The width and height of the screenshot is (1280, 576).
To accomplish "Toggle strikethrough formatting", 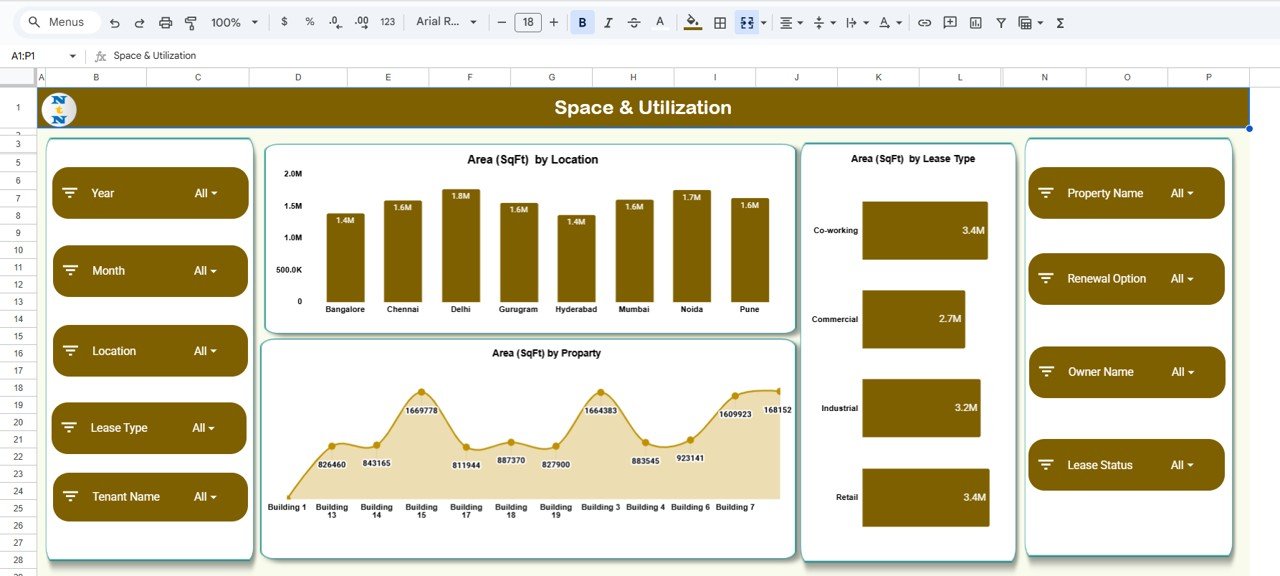I will pyautogui.click(x=634, y=22).
